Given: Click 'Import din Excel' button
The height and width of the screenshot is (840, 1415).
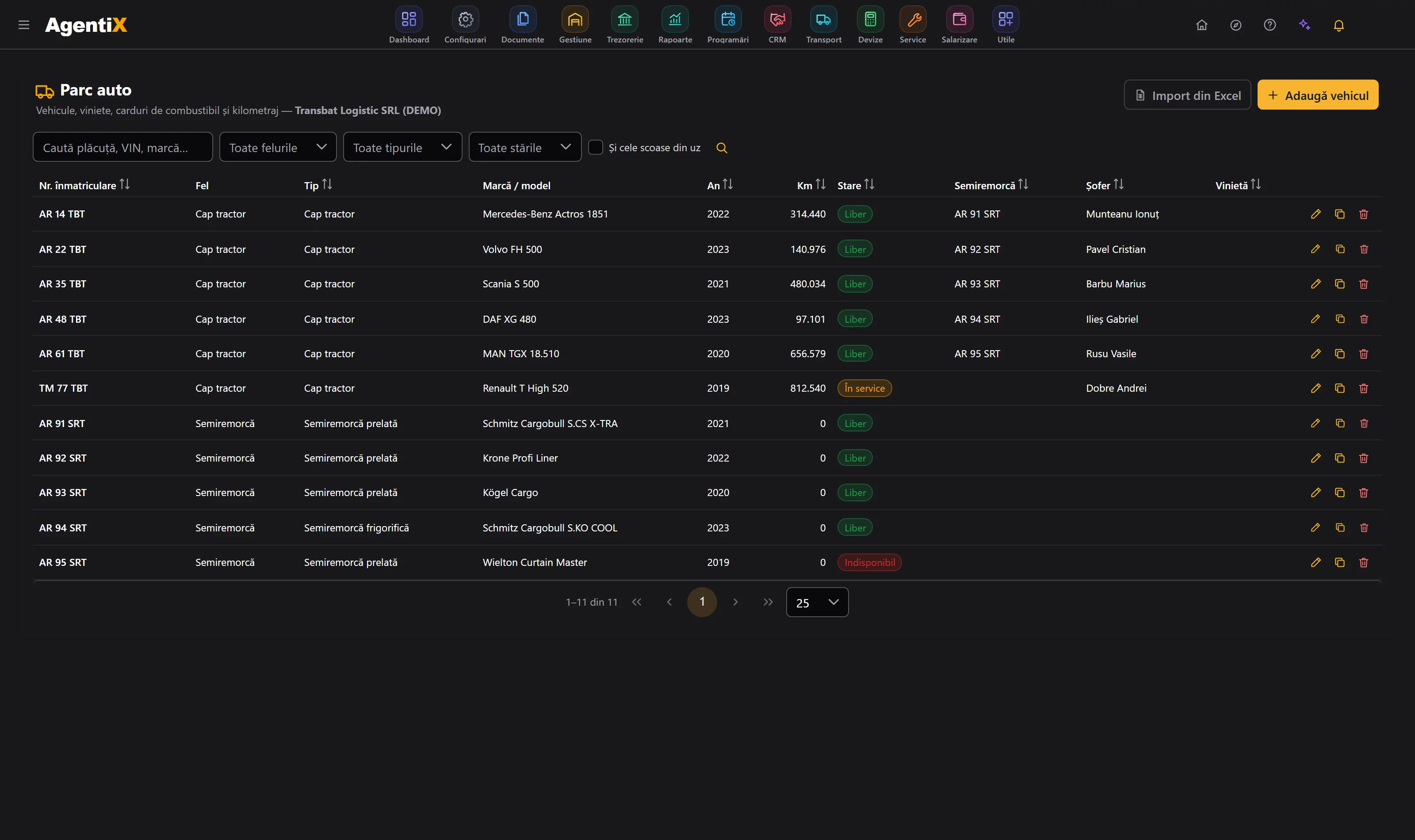Looking at the screenshot, I should coord(1187,95).
